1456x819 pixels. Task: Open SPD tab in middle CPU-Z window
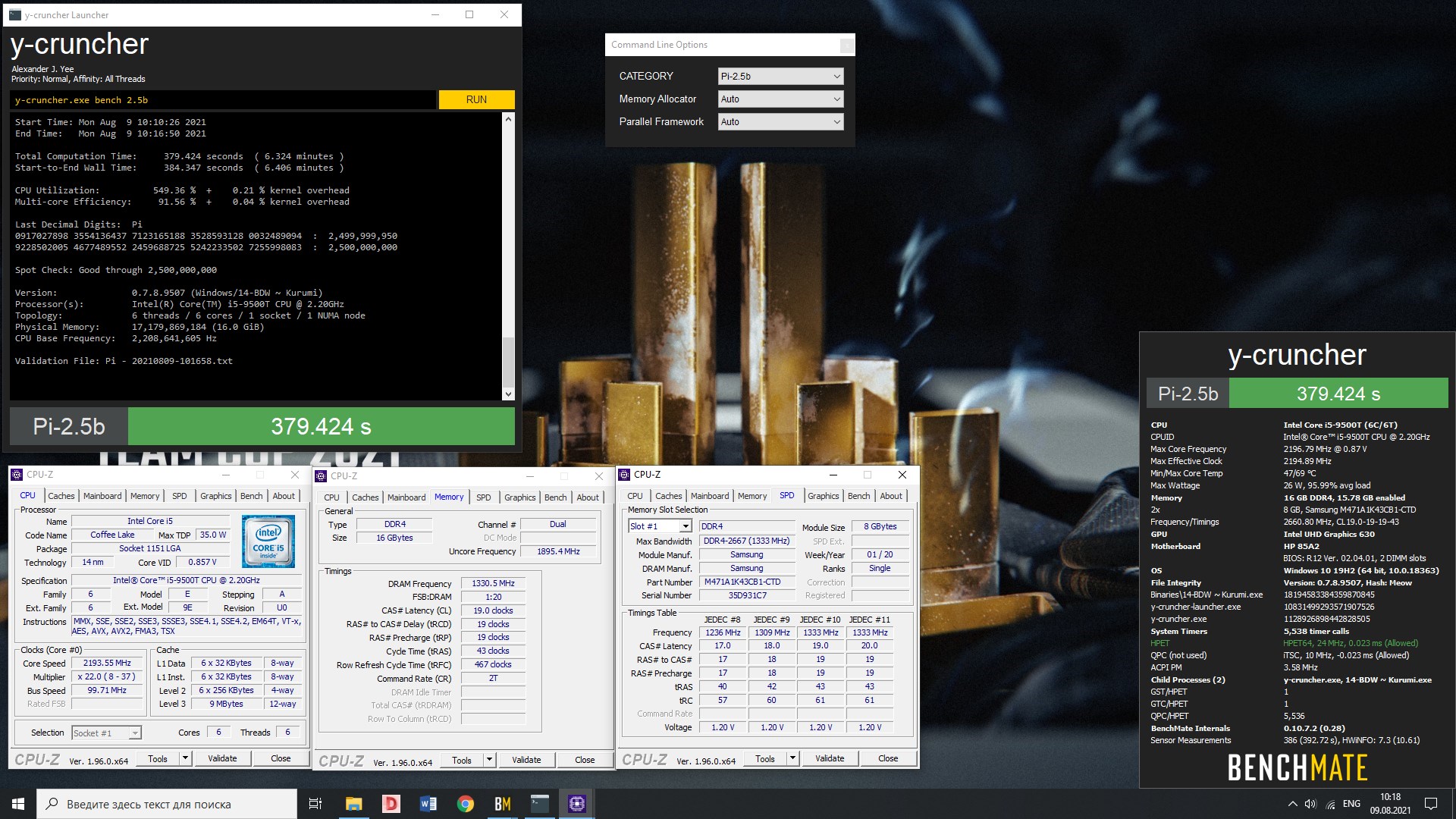click(484, 497)
